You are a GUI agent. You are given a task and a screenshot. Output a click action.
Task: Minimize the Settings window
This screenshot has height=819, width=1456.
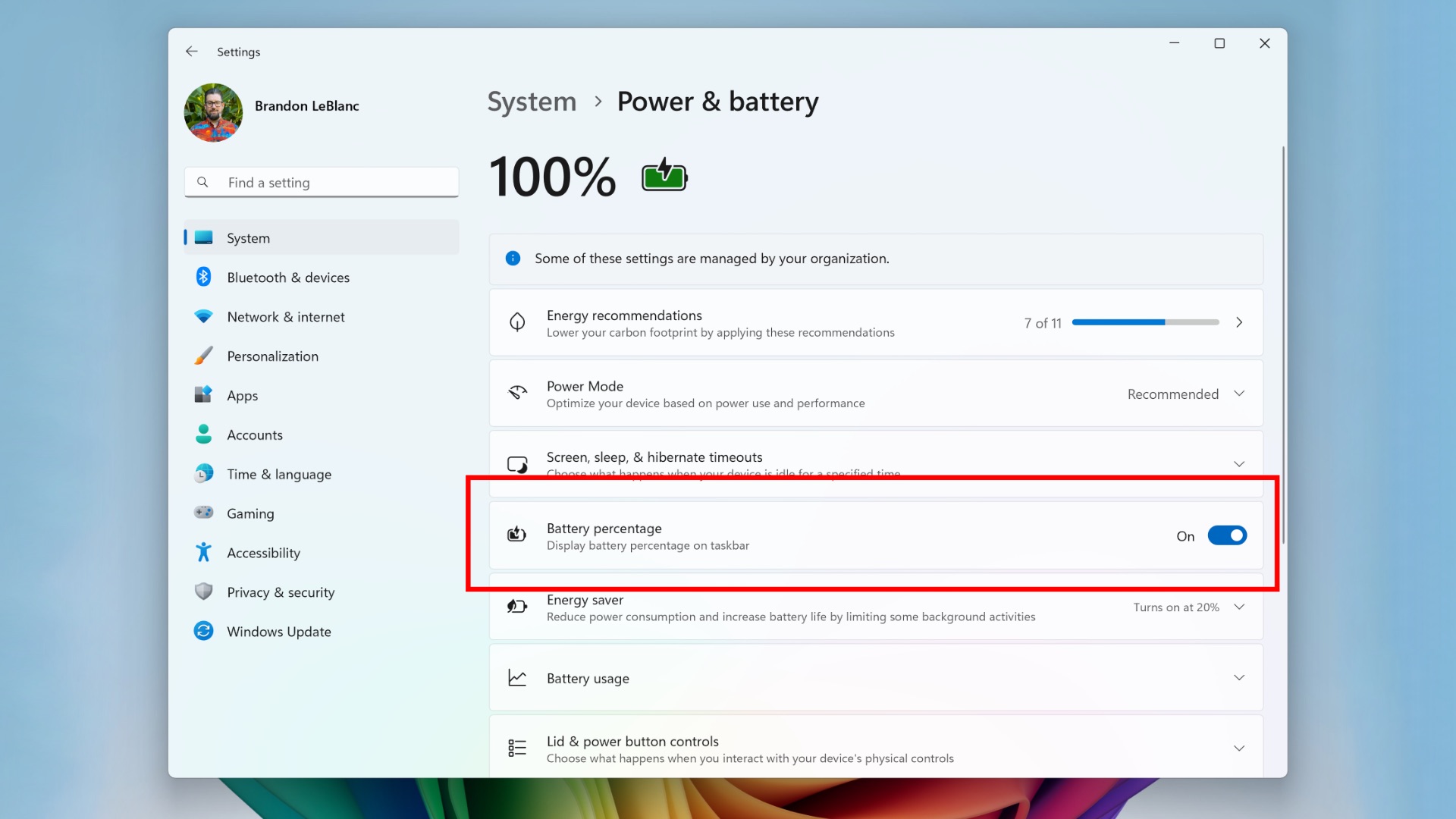pos(1174,43)
